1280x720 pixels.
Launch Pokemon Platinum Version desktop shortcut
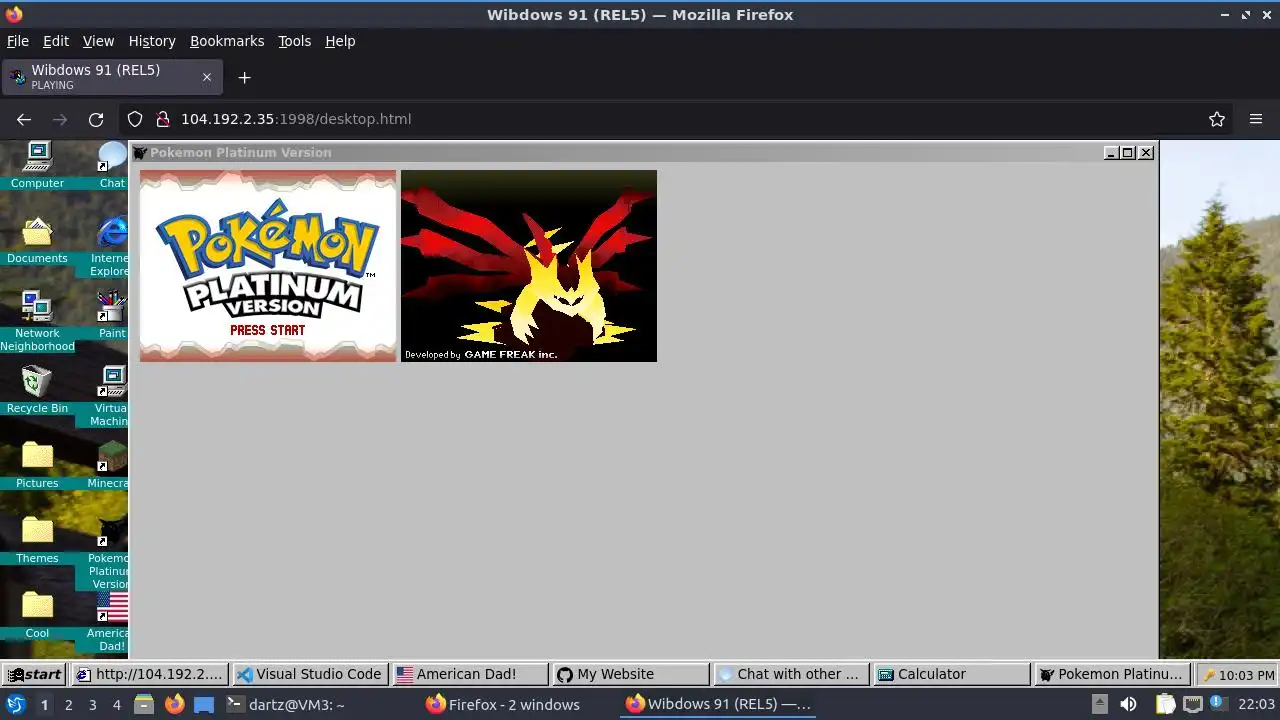click(109, 553)
